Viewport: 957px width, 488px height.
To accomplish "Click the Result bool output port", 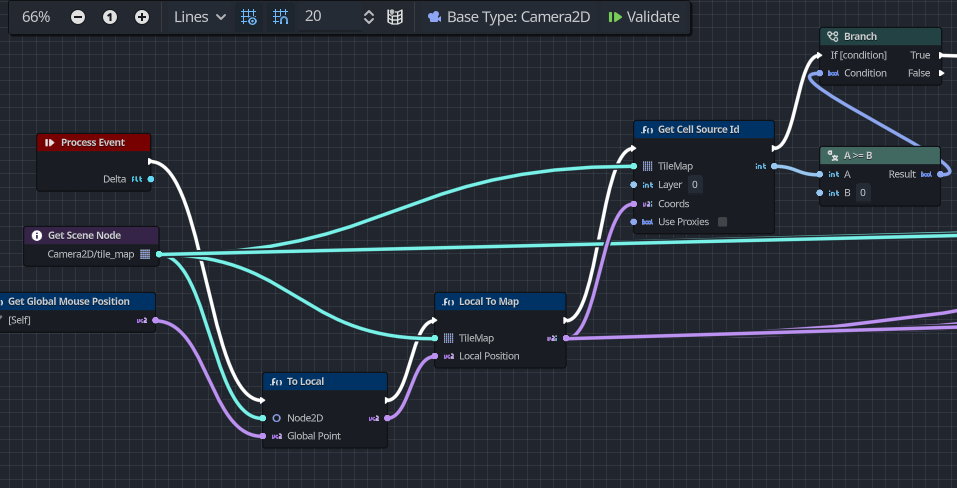I will pos(941,174).
